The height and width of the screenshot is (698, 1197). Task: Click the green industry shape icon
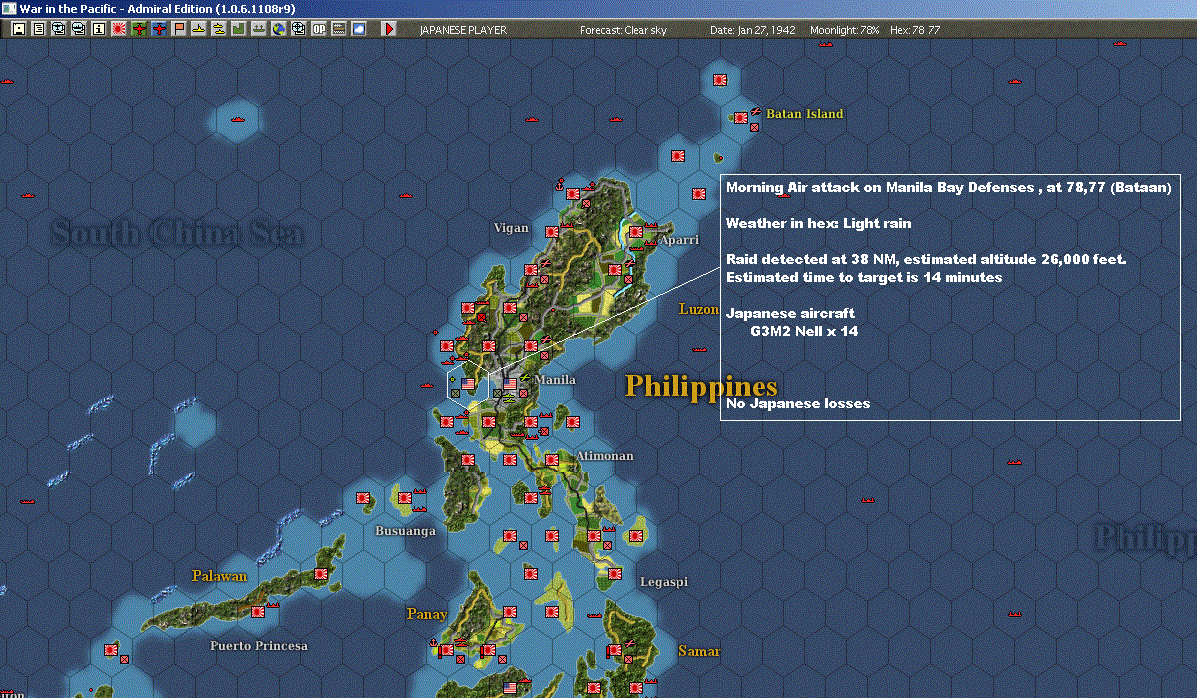pos(238,29)
